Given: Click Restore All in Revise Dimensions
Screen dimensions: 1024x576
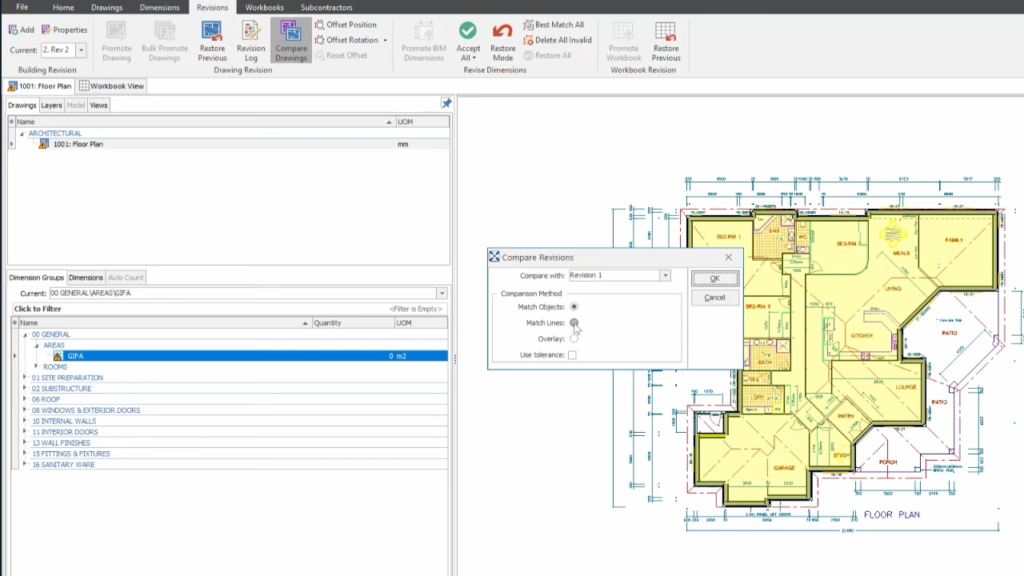Looking at the screenshot, I should tap(547, 56).
